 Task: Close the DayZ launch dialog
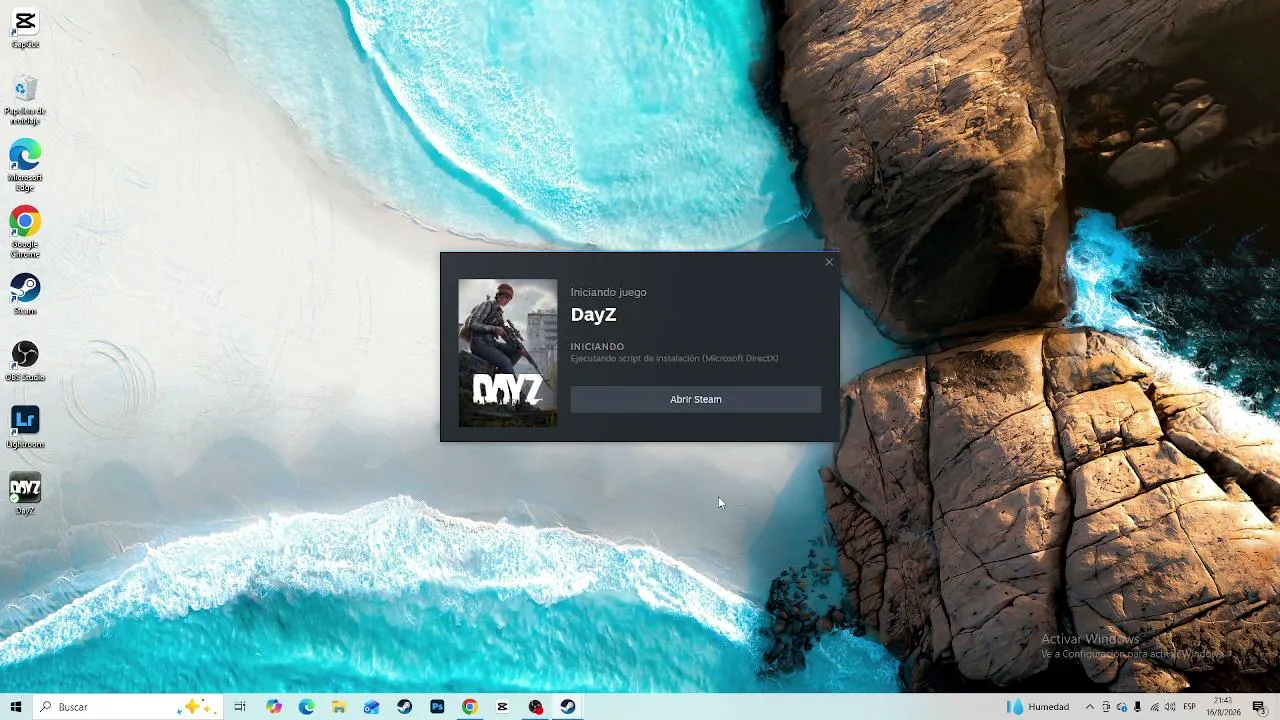(829, 262)
